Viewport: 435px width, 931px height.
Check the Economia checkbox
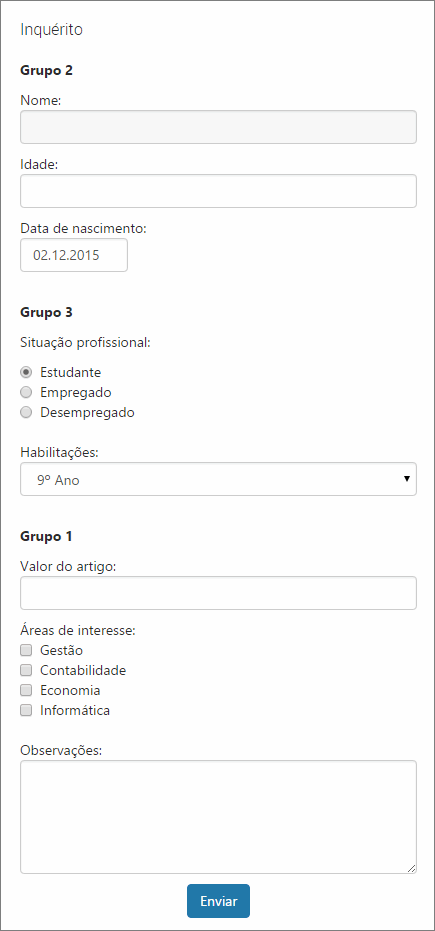[26, 691]
